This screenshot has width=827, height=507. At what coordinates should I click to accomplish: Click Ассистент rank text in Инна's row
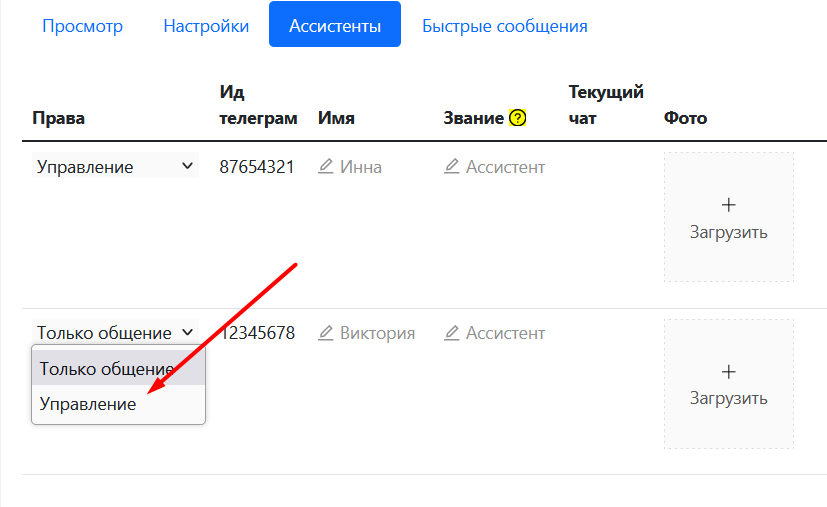(505, 167)
